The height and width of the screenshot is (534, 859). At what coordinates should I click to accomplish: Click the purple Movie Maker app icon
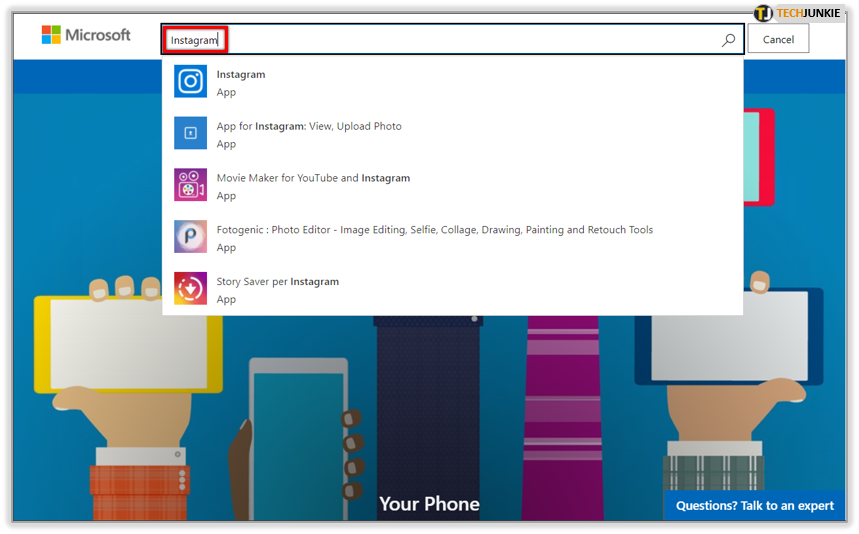(x=190, y=185)
